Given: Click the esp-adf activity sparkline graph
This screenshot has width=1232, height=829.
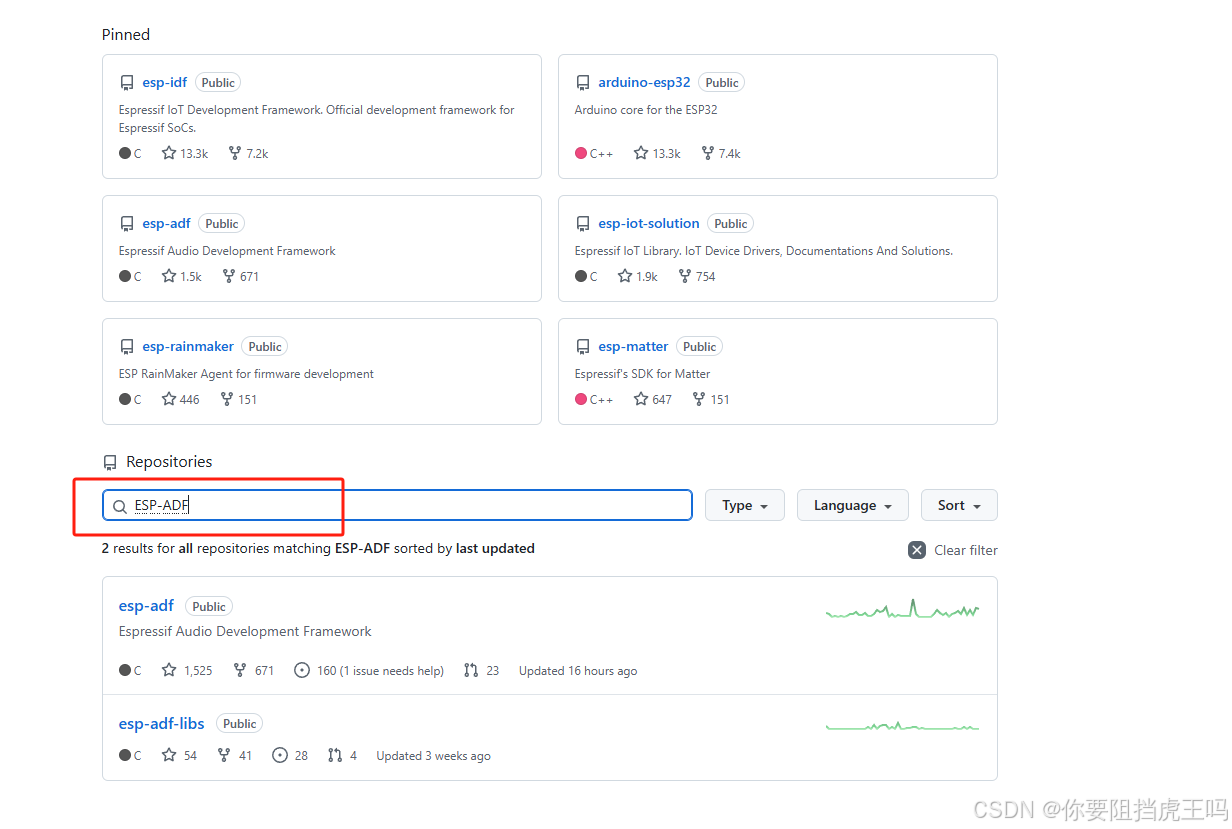Looking at the screenshot, I should (x=902, y=609).
